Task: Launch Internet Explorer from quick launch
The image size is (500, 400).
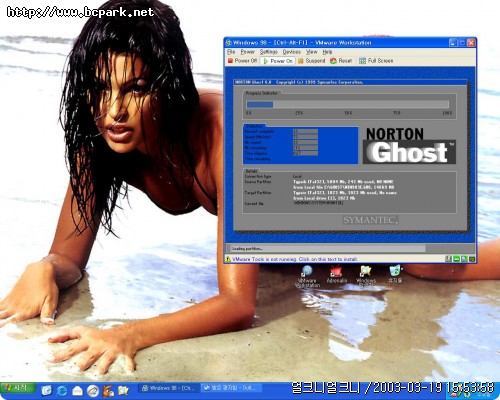Action: 62,390
